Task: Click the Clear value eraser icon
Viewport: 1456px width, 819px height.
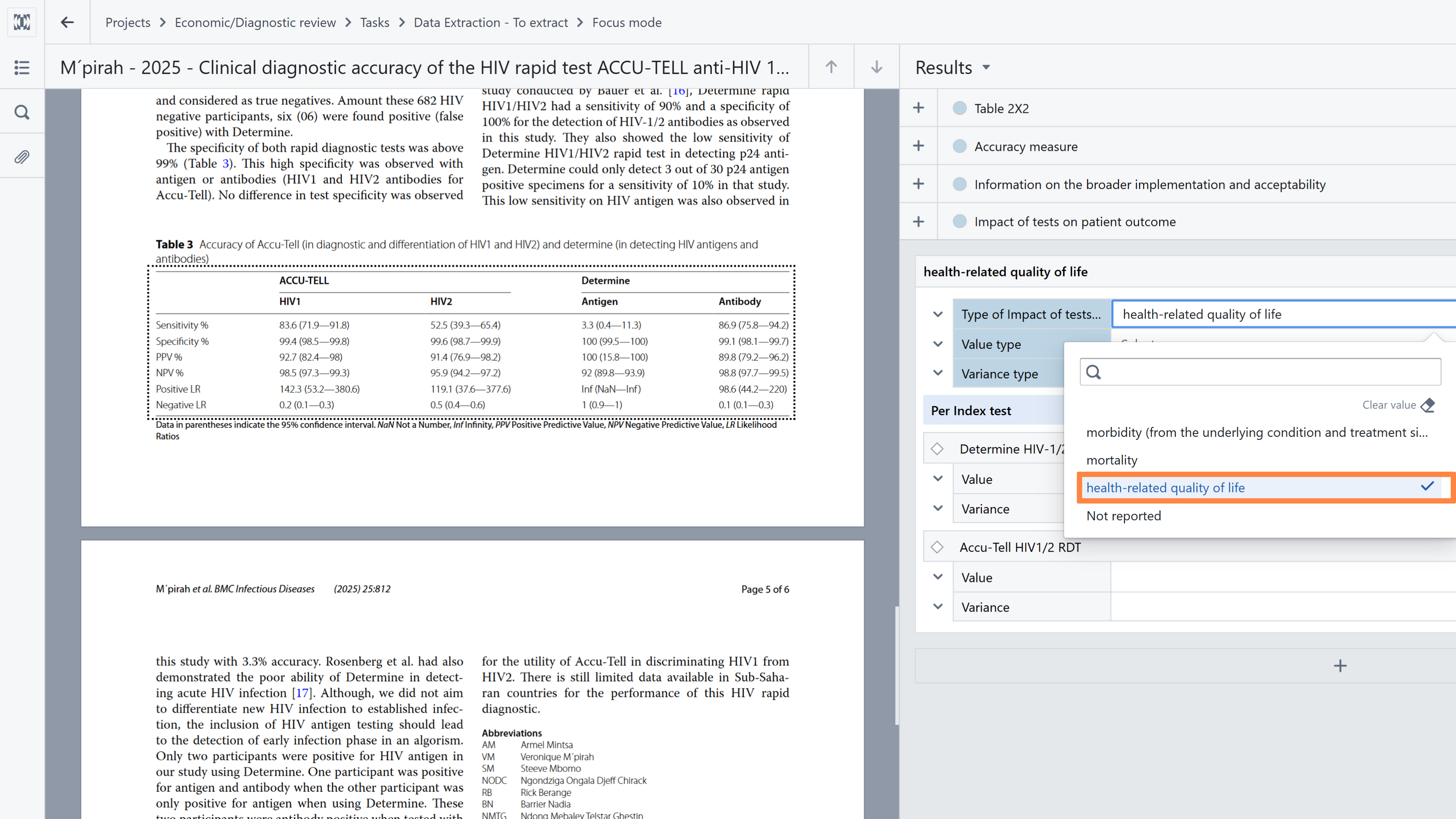Action: [1428, 405]
